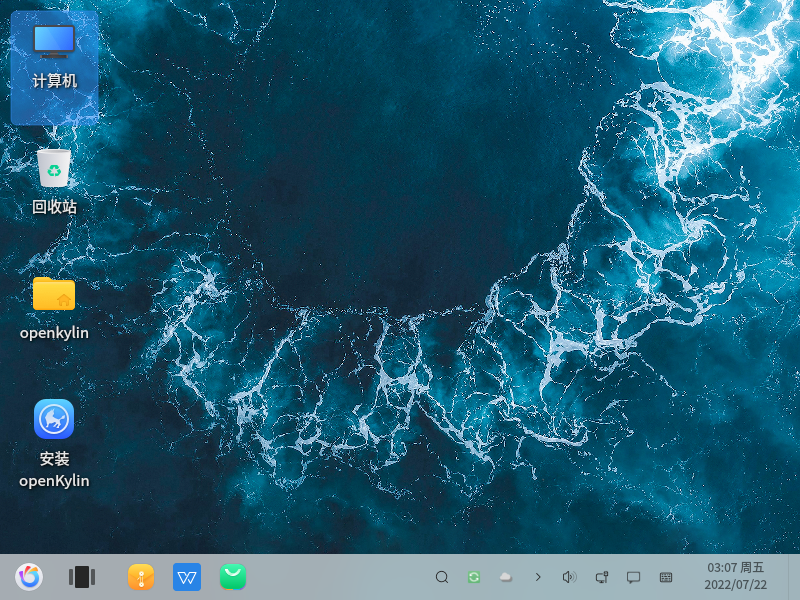Open the network connection tray icon
Viewport: 800px width, 600px height.
(602, 577)
